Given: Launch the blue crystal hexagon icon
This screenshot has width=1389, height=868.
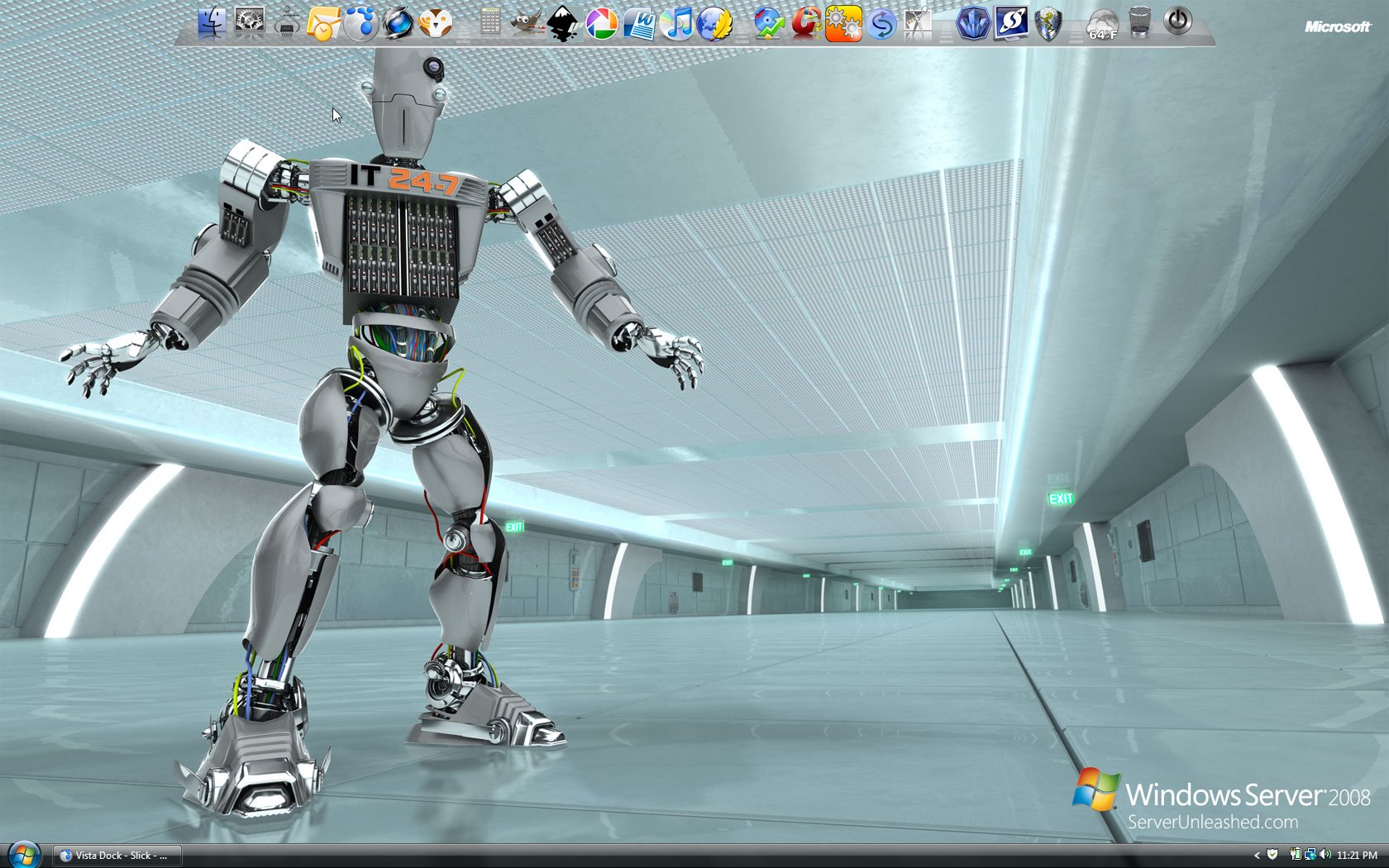Looking at the screenshot, I should pos(973,23).
